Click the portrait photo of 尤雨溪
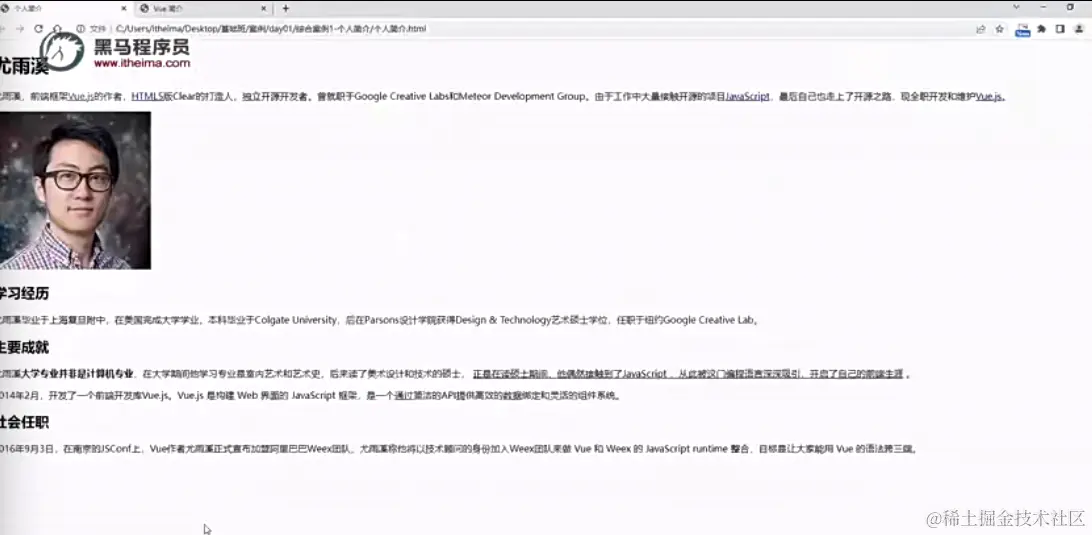The image size is (1092, 535). tap(75, 190)
